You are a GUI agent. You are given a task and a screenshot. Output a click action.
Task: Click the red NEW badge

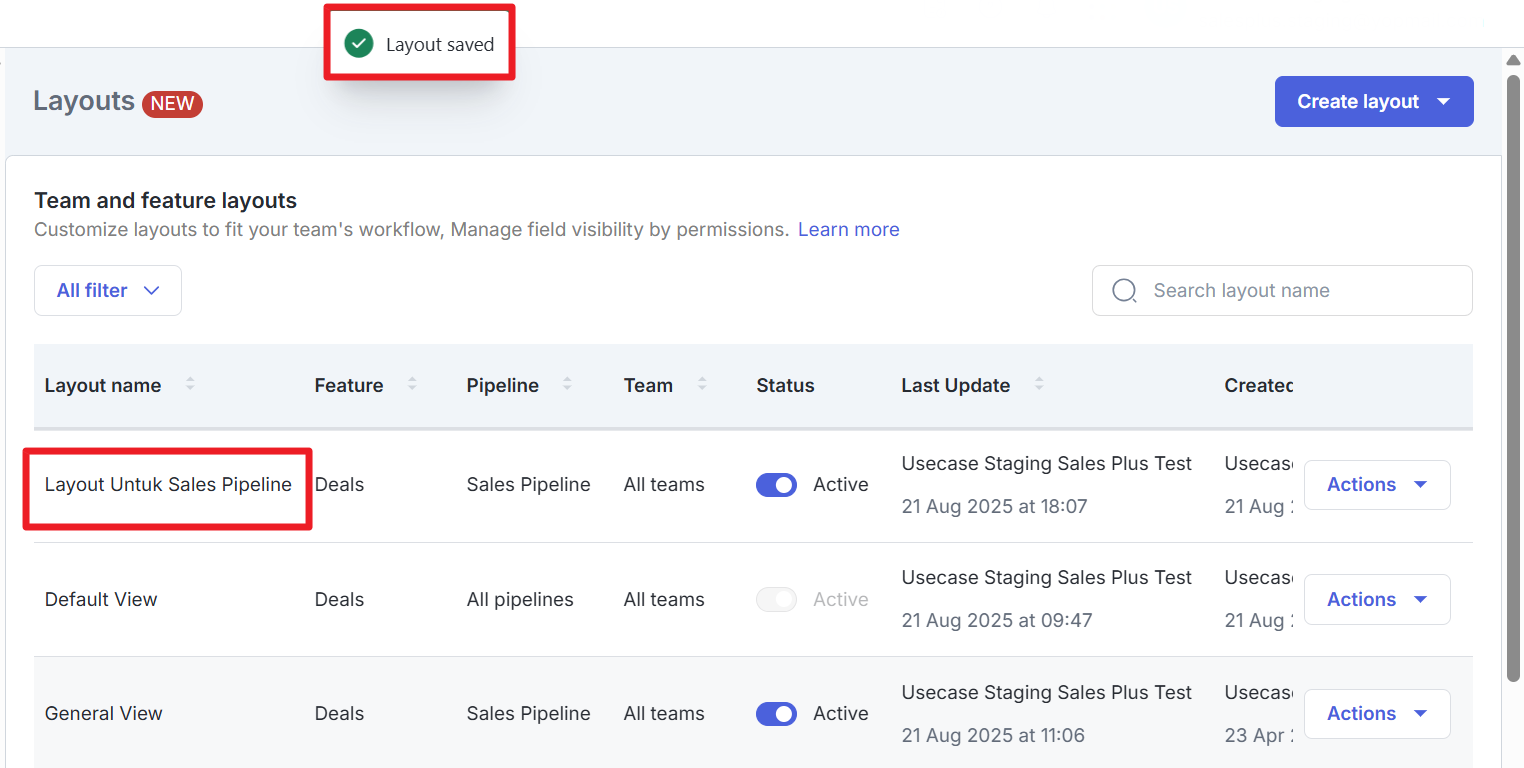coord(172,104)
